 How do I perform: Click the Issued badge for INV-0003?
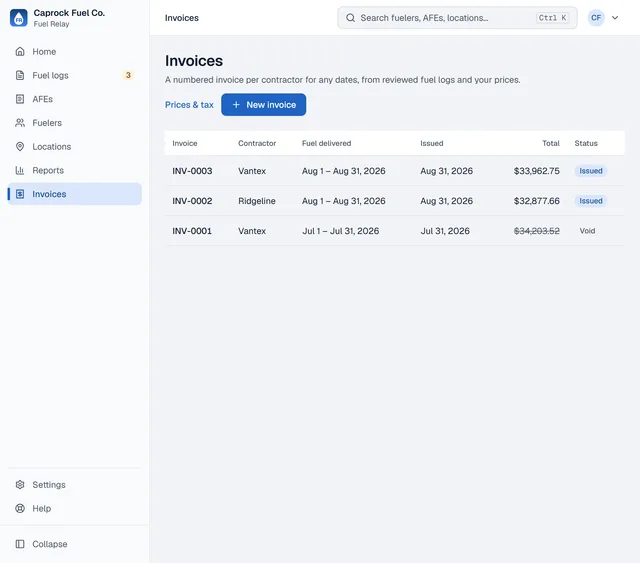591,171
